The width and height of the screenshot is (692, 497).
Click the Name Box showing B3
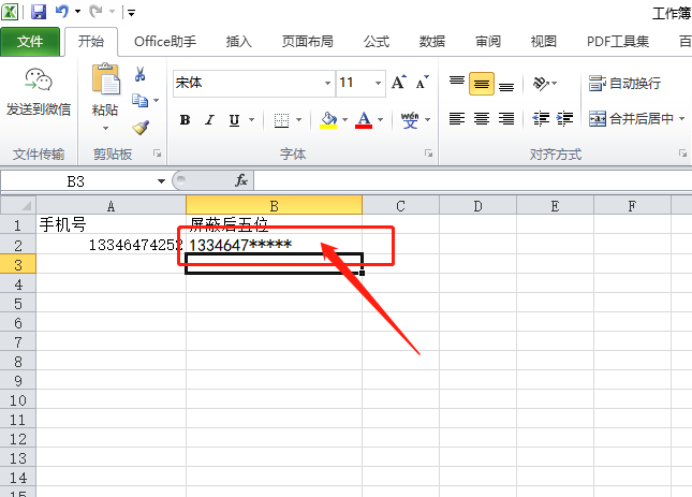(x=77, y=181)
